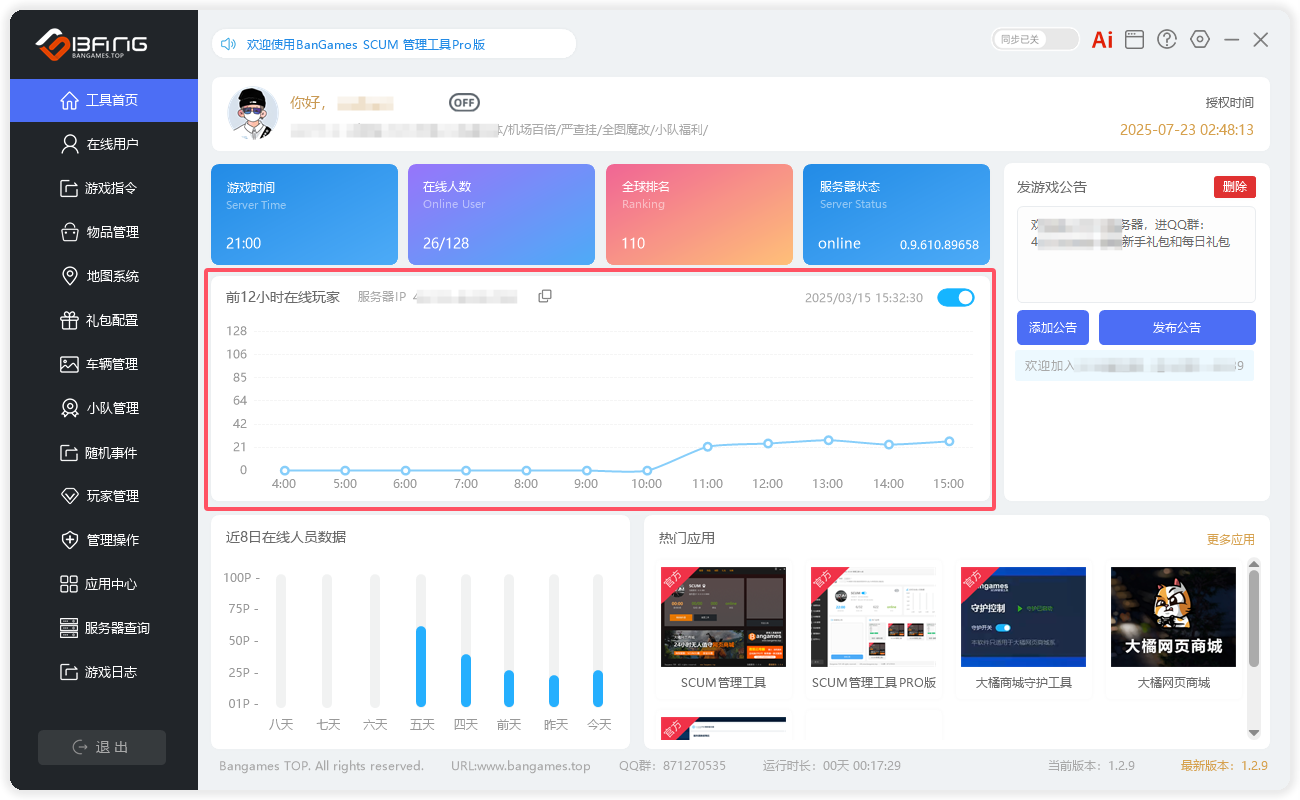
Task: Click the speaker announcement icon
Action: pos(228,44)
